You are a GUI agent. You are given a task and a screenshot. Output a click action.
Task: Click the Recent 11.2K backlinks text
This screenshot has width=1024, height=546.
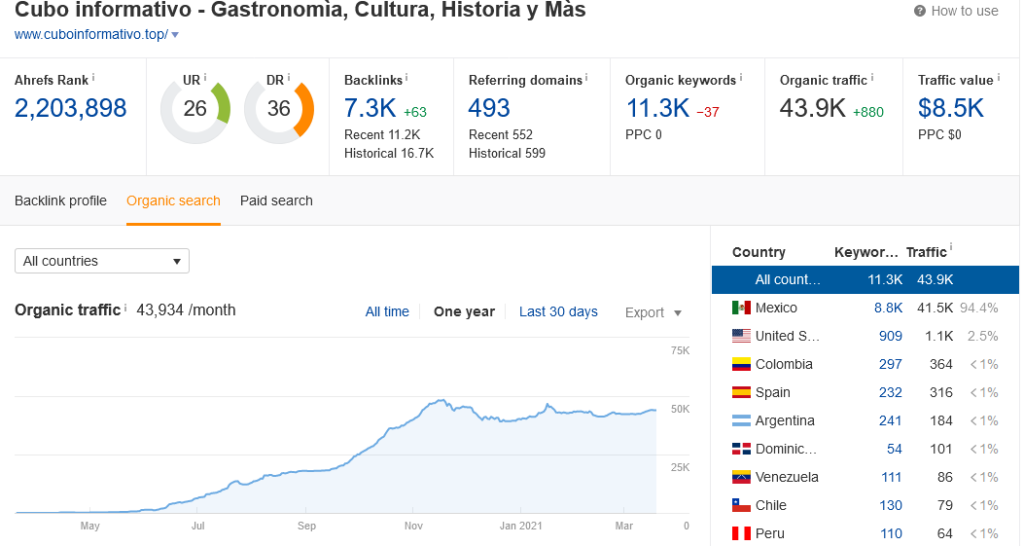point(382,135)
